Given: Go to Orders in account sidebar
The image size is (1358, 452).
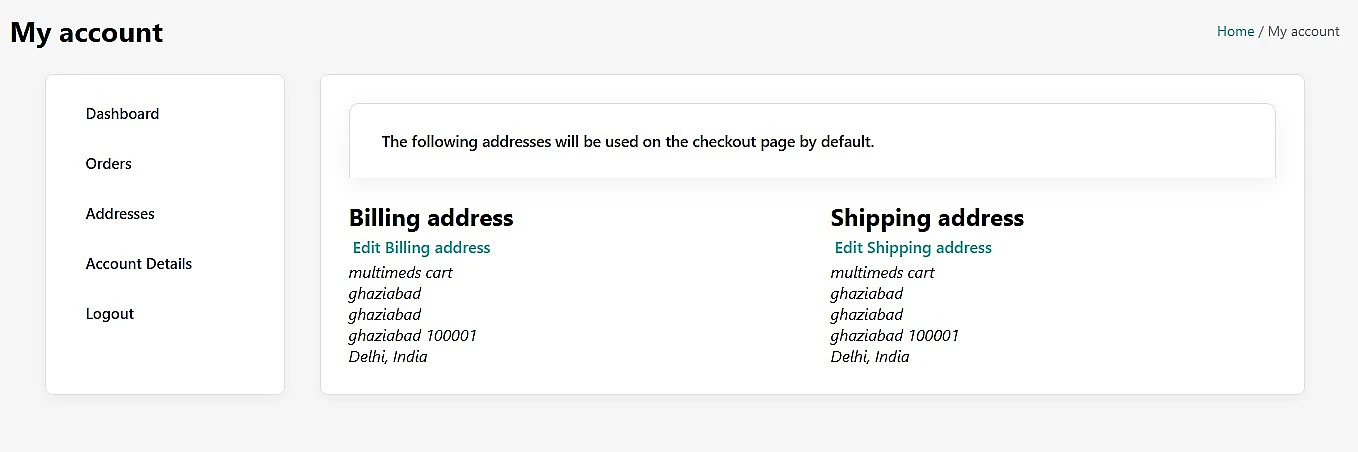Looking at the screenshot, I should click(x=108, y=164).
